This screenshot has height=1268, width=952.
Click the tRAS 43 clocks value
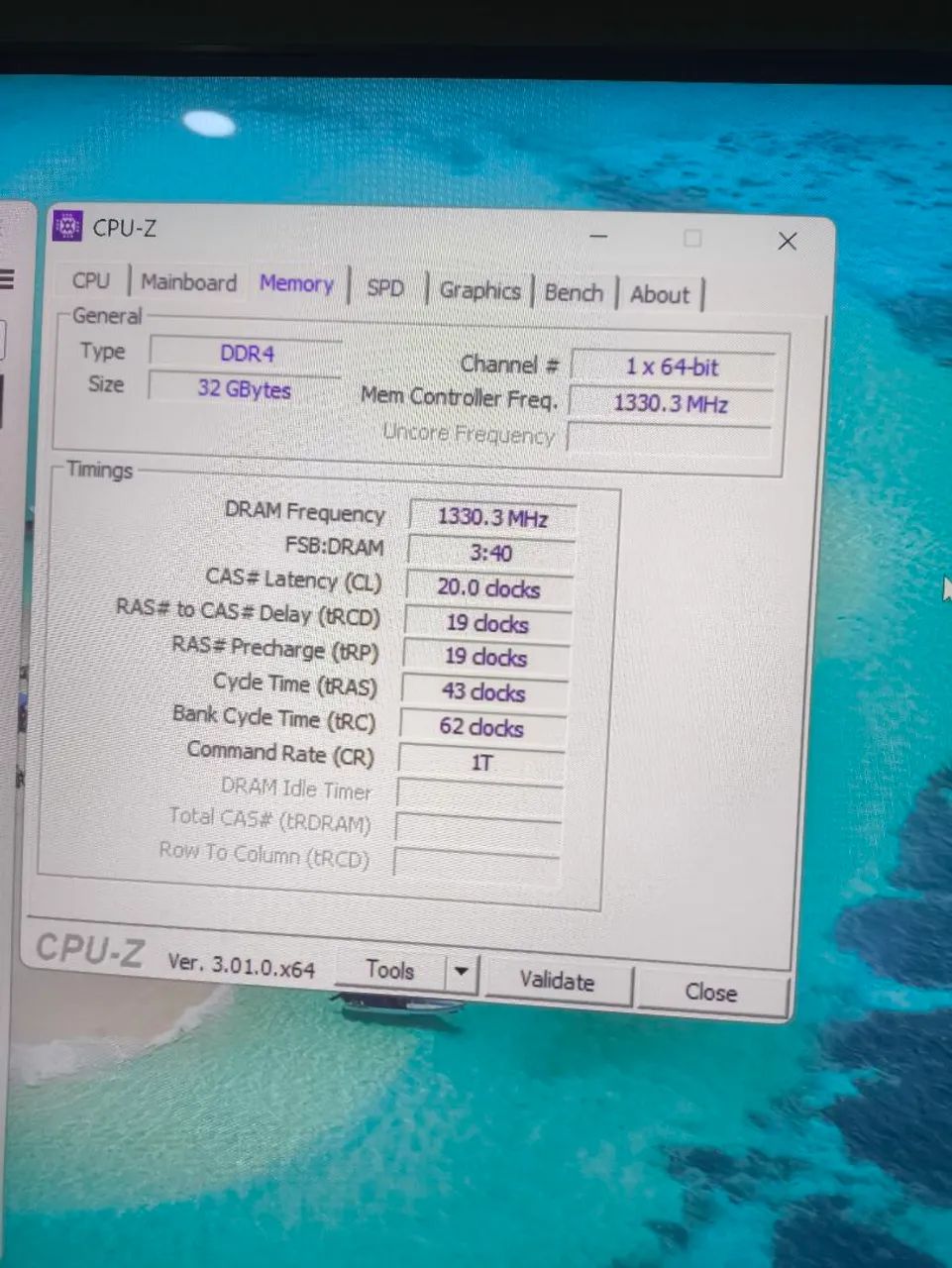(x=483, y=692)
